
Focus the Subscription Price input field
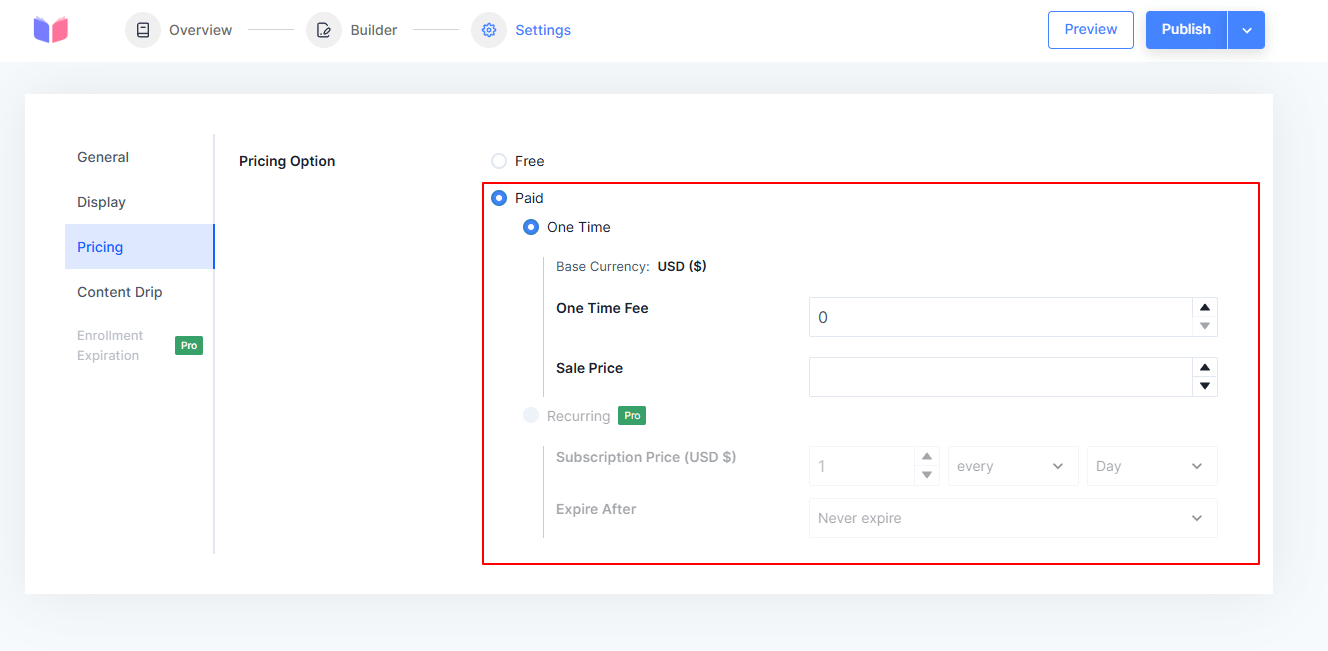click(862, 466)
